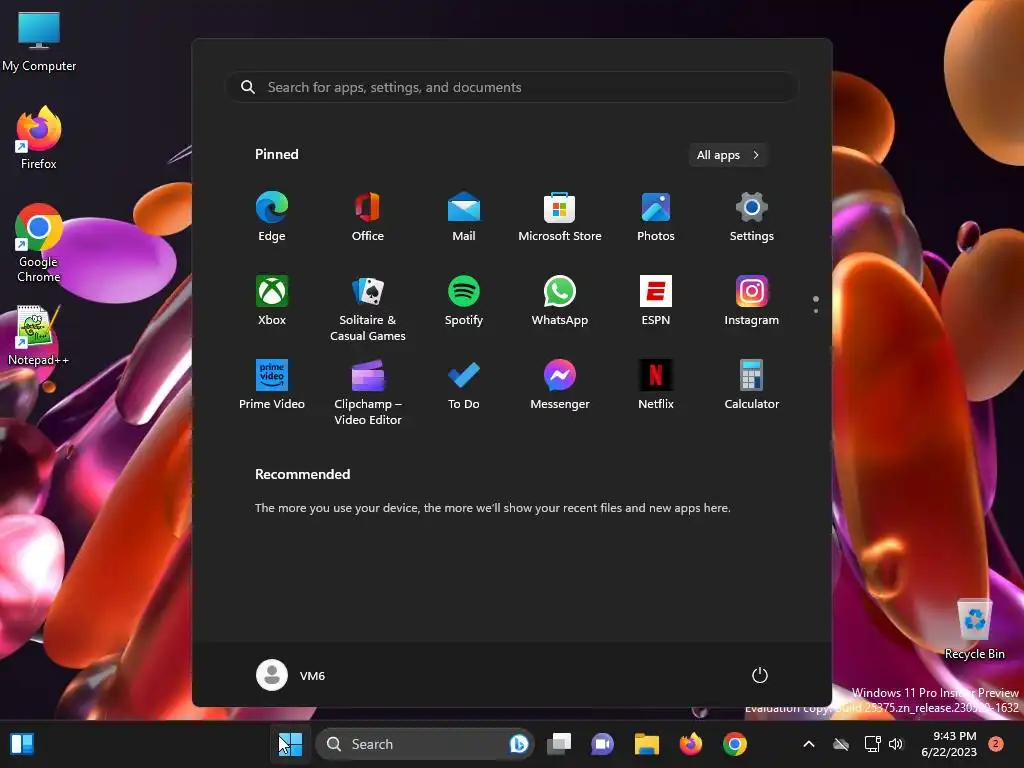Open Settings from pinned apps
The height and width of the screenshot is (768, 1024).
pos(752,217)
